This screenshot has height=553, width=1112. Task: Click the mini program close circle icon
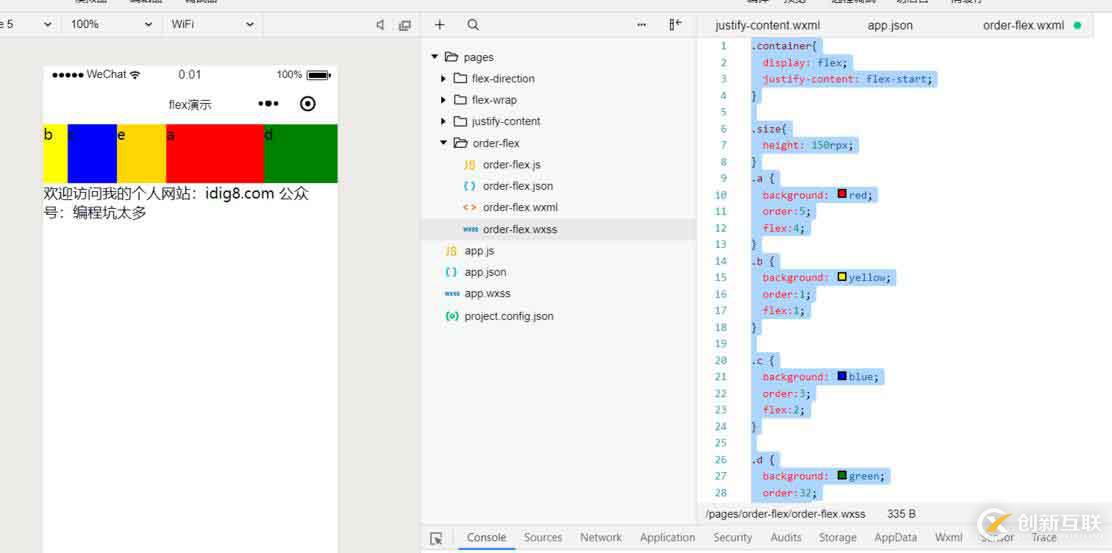tap(308, 104)
